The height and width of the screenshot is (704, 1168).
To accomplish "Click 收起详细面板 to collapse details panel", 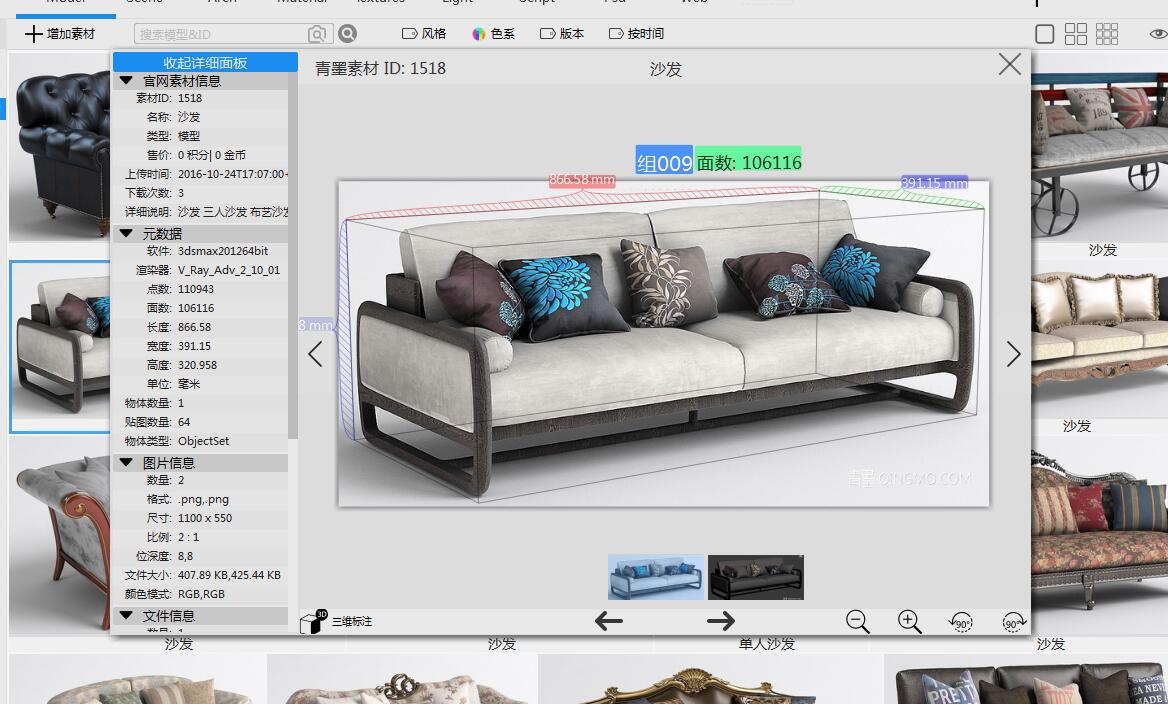I will point(205,63).
